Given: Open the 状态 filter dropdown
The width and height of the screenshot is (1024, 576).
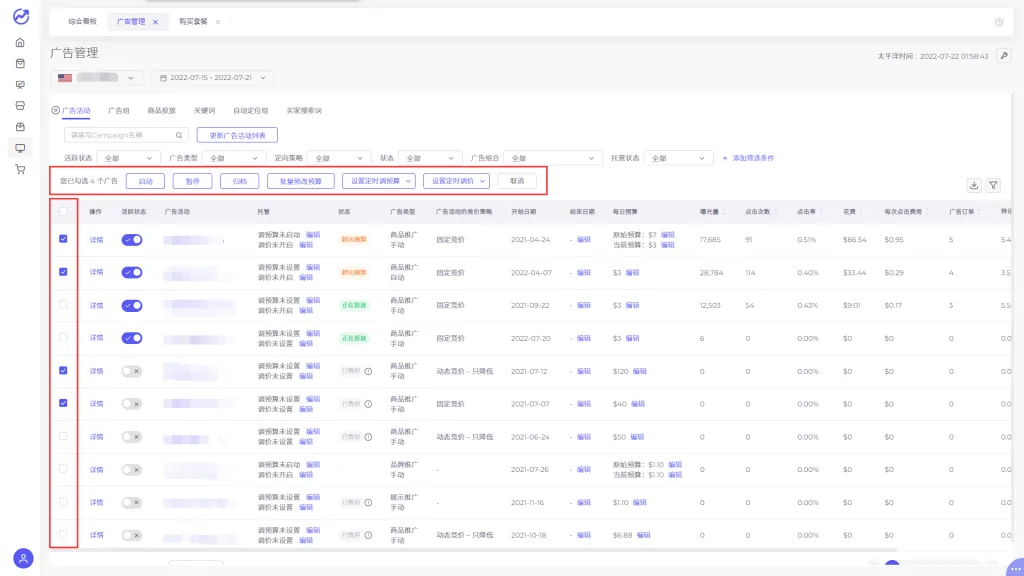Looking at the screenshot, I should coord(430,158).
